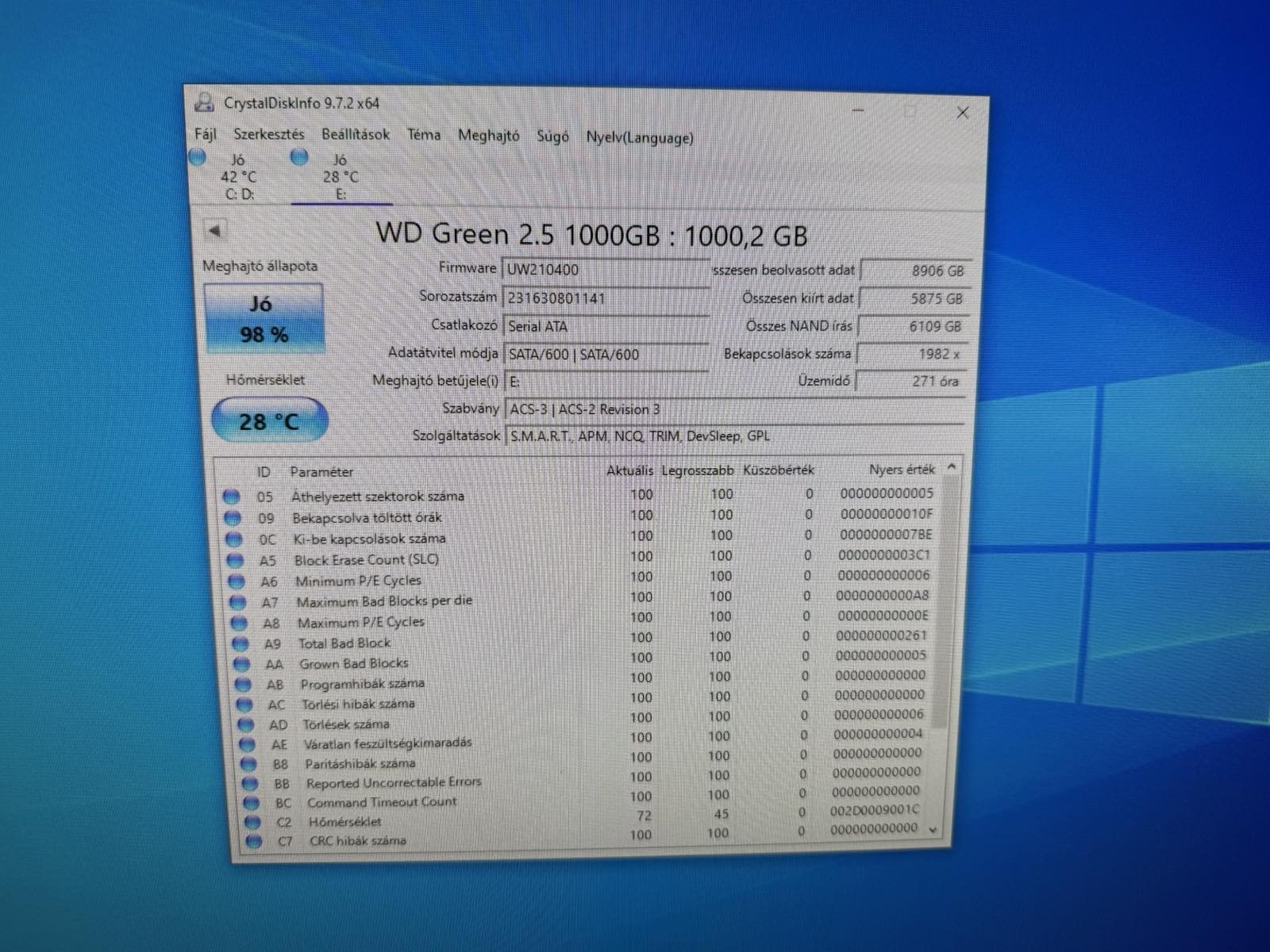Click the Szabvány field ACS-3 | ACS-2 Revision 3
The height and width of the screenshot is (952, 1270).
[735, 409]
